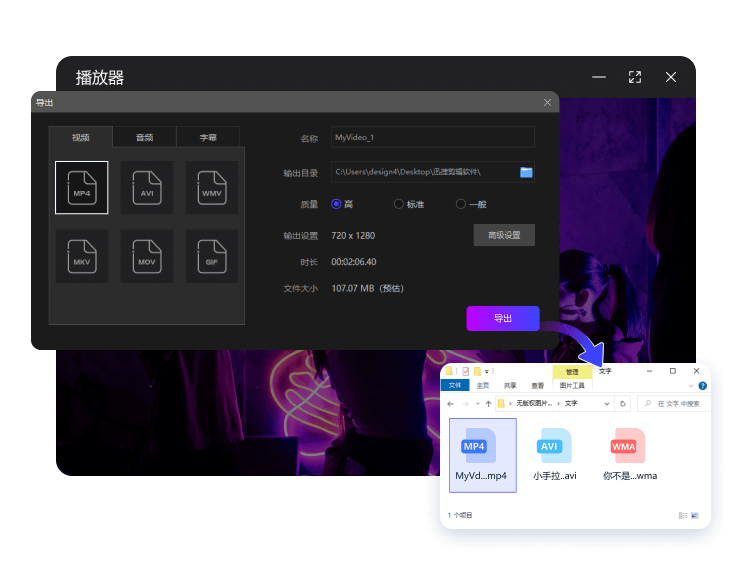Go back in File Explorer
The image size is (731, 572).
click(x=450, y=404)
